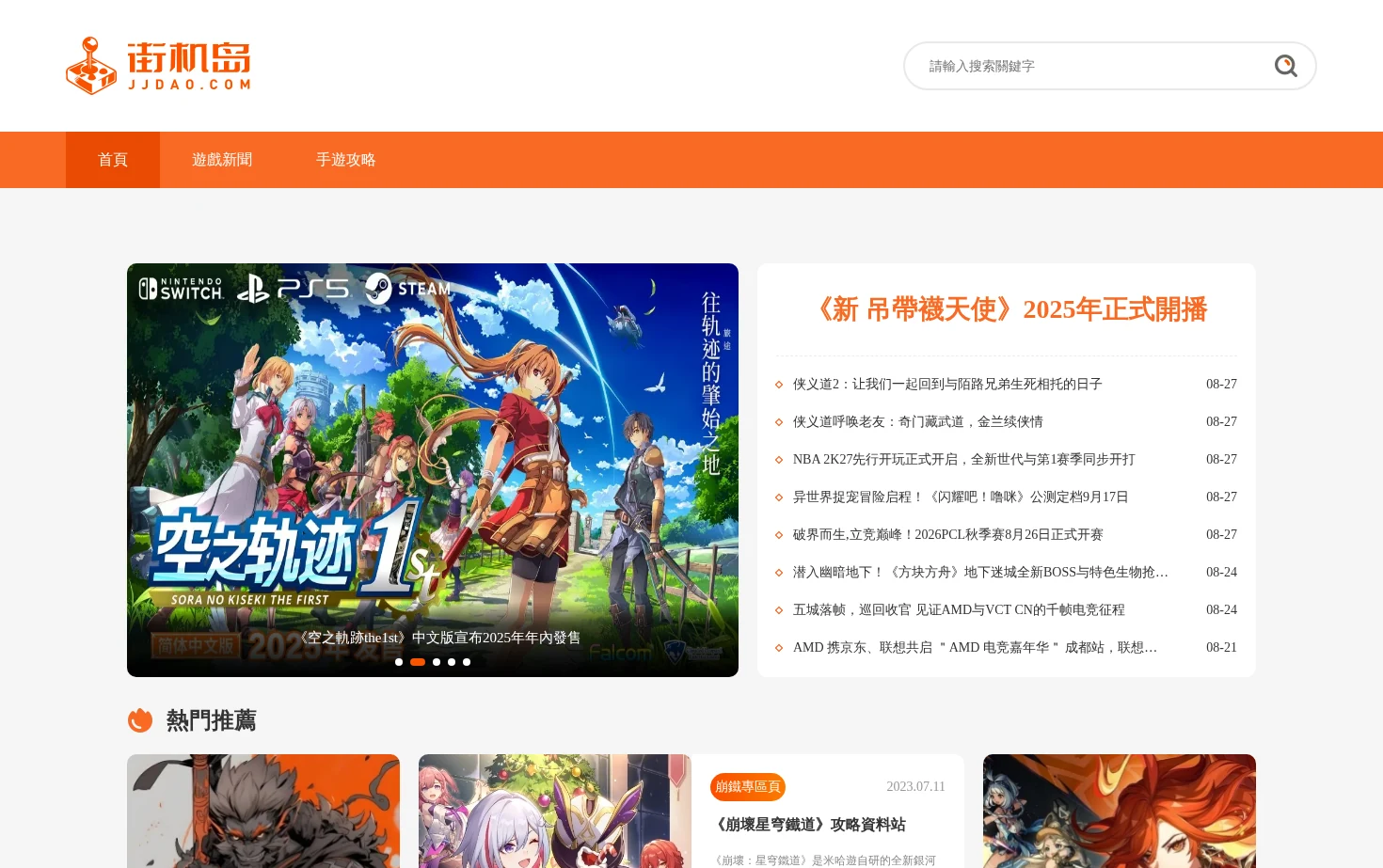Open the red-haired character thumbnail at right
The image size is (1383, 868).
[1120, 811]
